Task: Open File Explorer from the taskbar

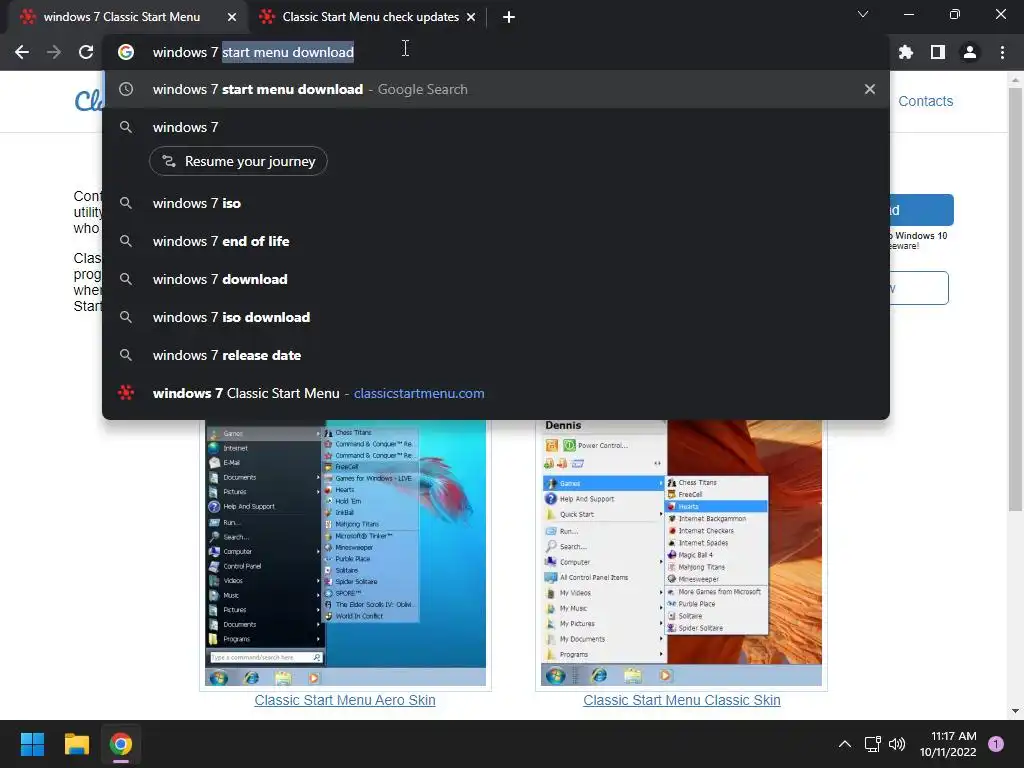Action: coord(76,744)
